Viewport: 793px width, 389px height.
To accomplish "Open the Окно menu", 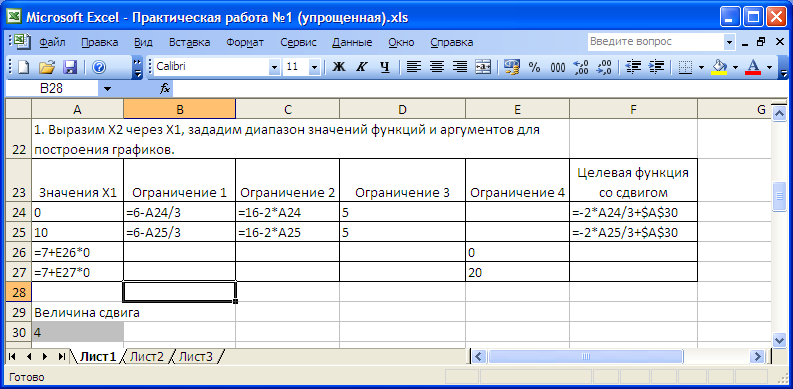I will tap(402, 42).
